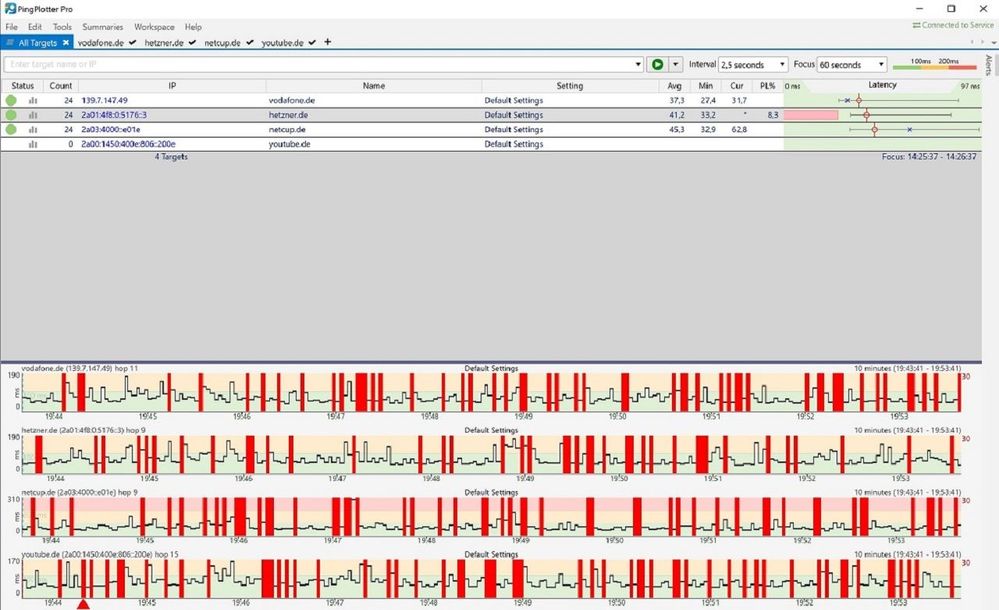Open the Workspace menu

[x=154, y=27]
